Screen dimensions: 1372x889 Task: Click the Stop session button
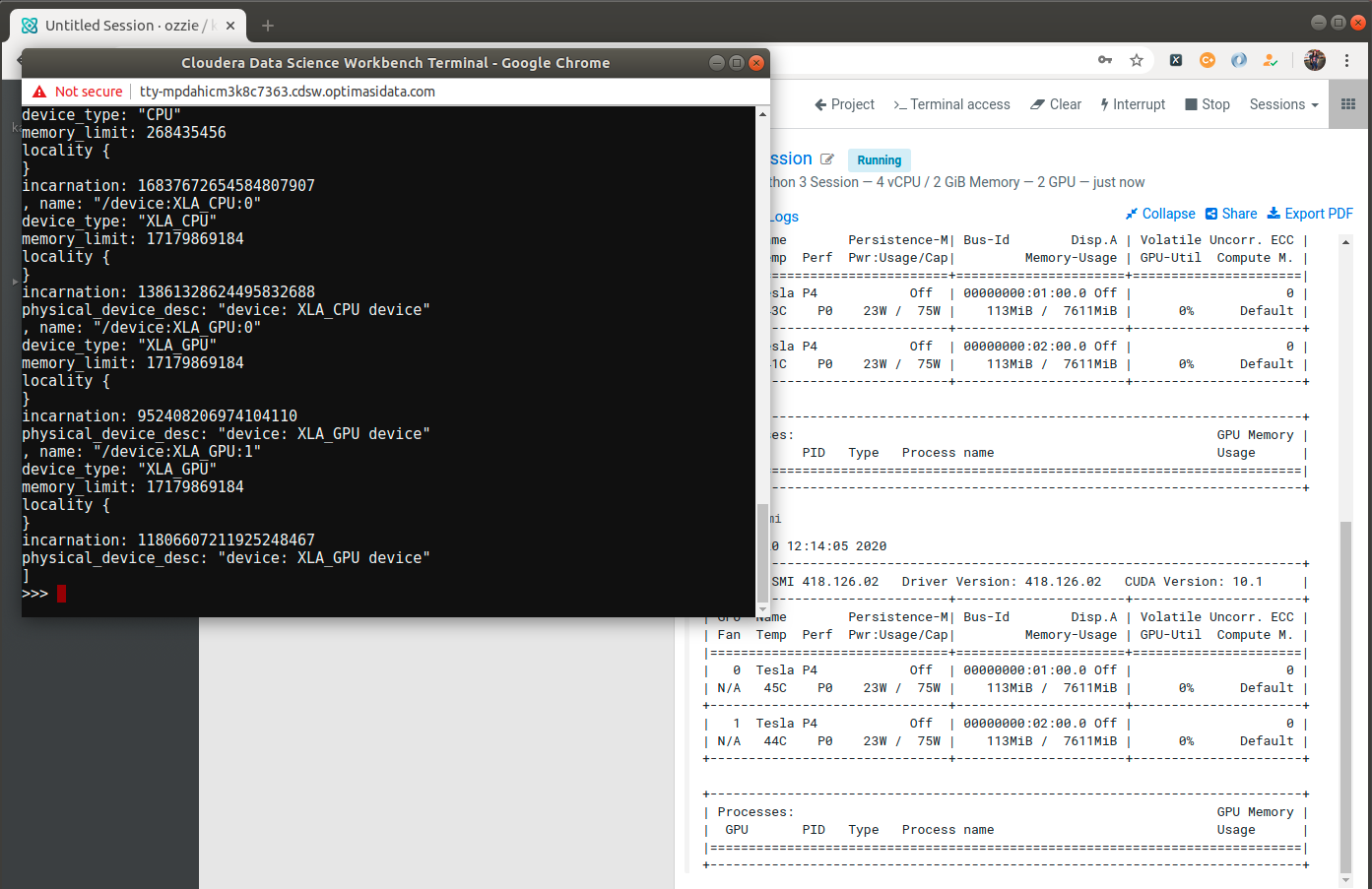pyautogui.click(x=1208, y=104)
